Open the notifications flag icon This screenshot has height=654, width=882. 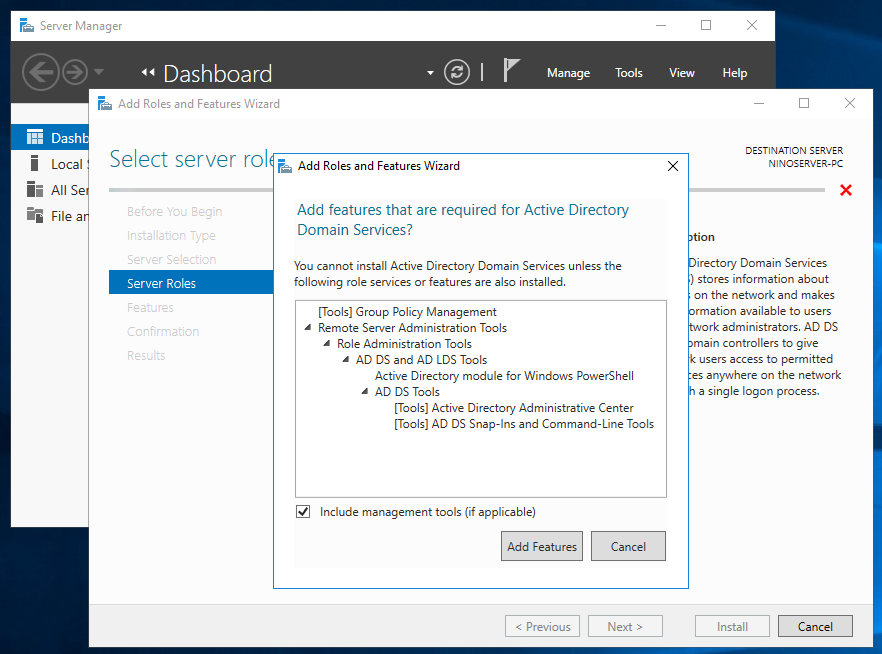click(x=511, y=71)
